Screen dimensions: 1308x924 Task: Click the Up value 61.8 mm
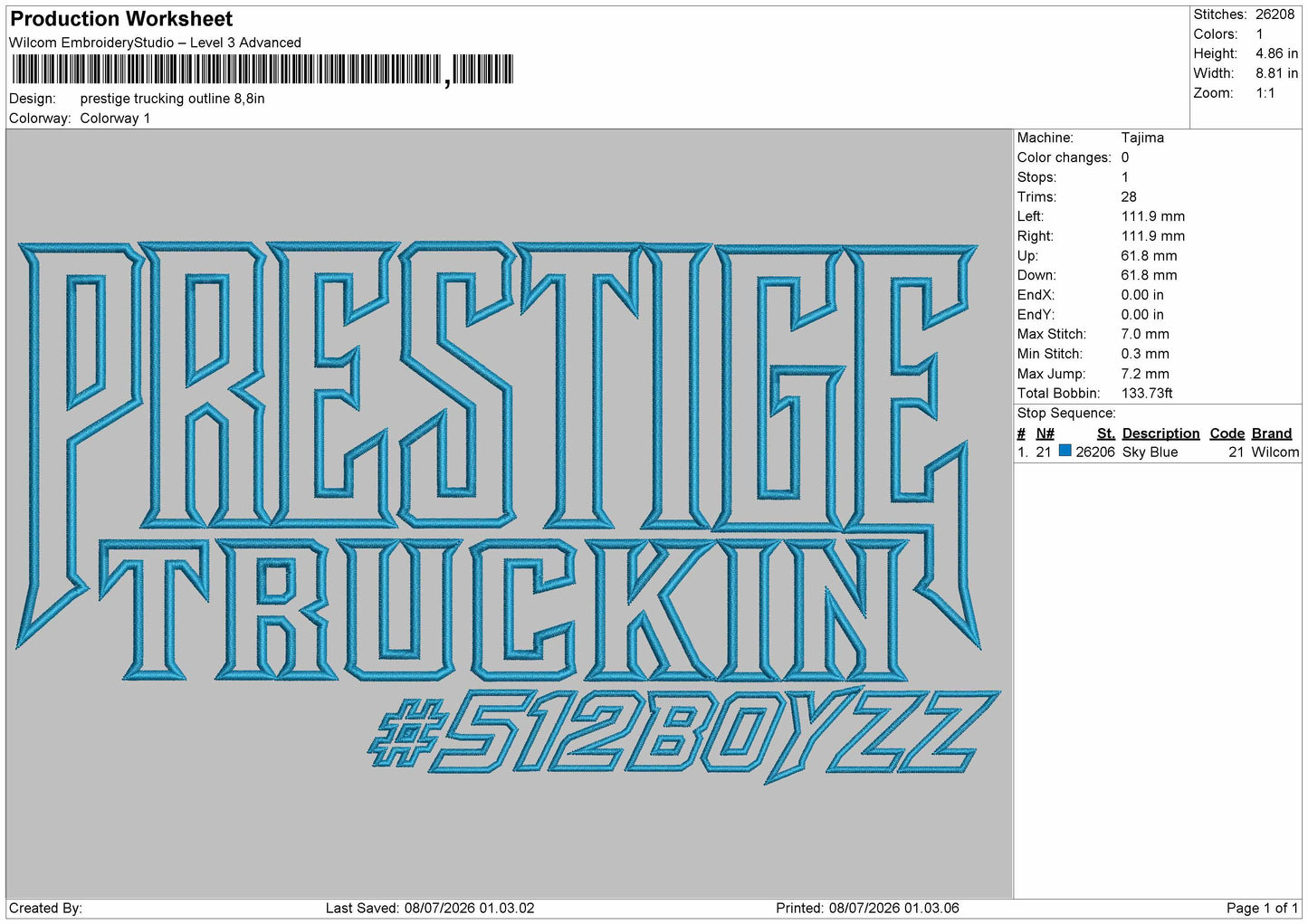(x=1149, y=256)
